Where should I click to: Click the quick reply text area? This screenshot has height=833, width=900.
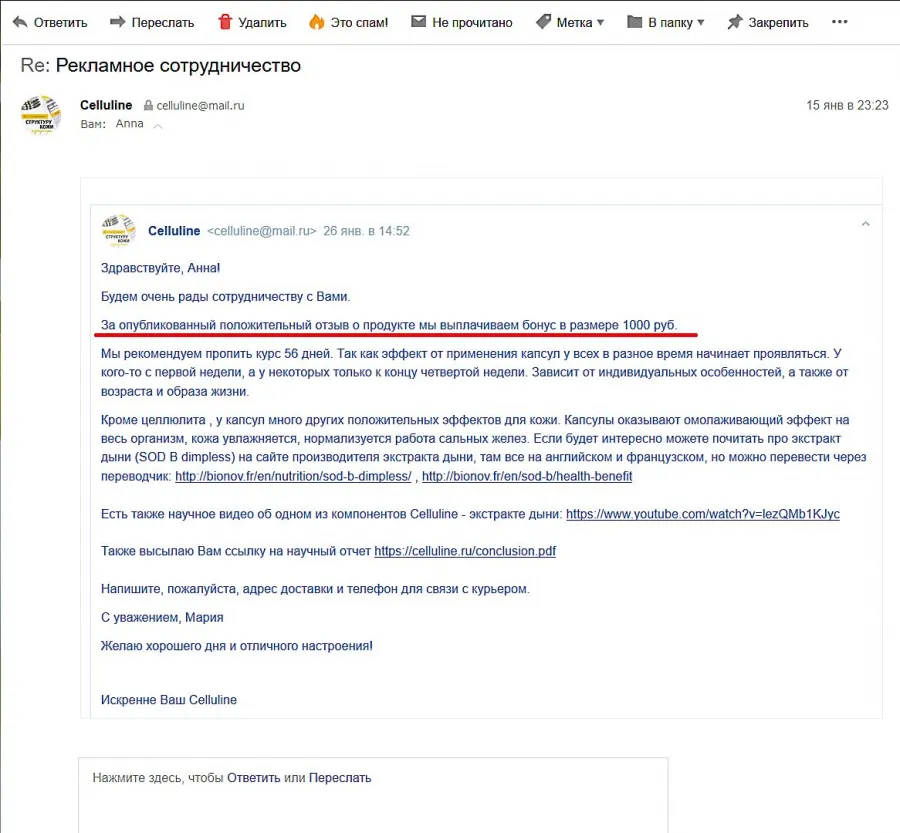coord(373,795)
